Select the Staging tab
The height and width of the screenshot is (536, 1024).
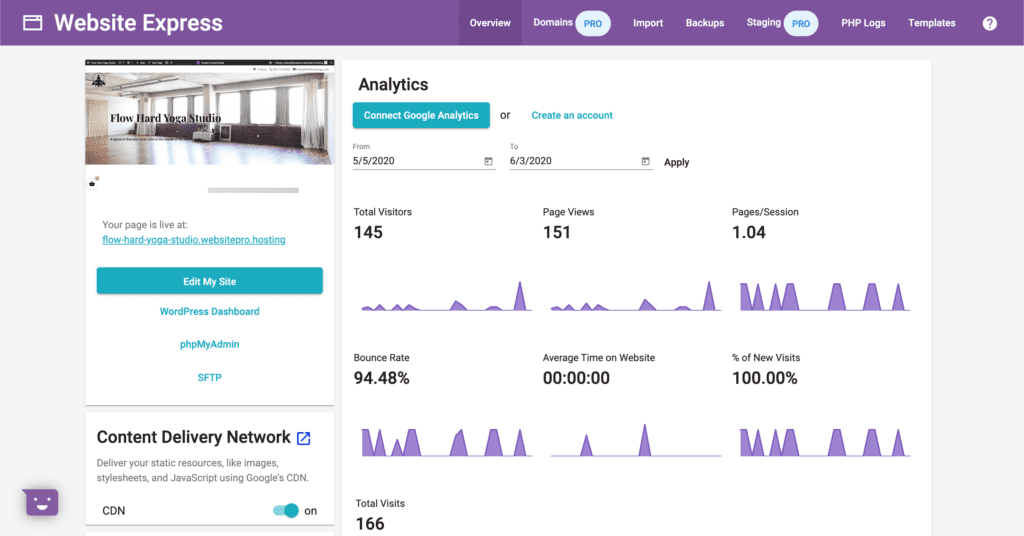[x=764, y=22]
